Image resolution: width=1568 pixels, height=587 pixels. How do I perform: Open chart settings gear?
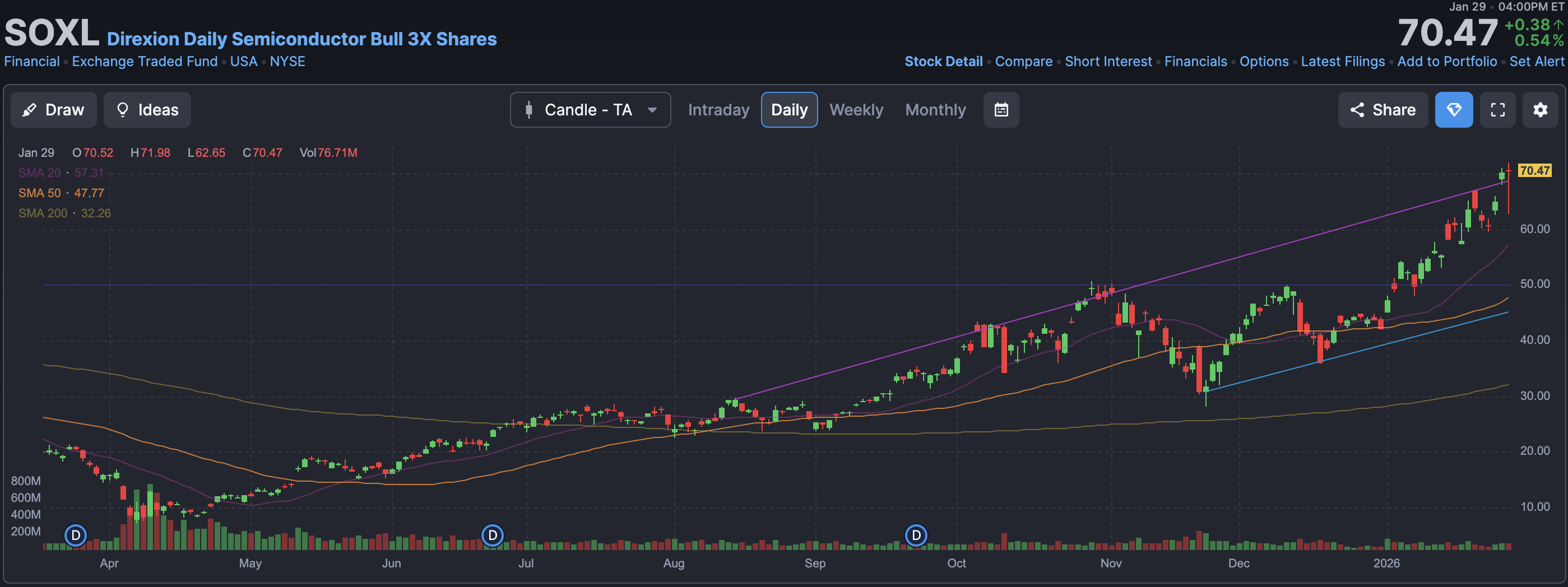pyautogui.click(x=1540, y=109)
